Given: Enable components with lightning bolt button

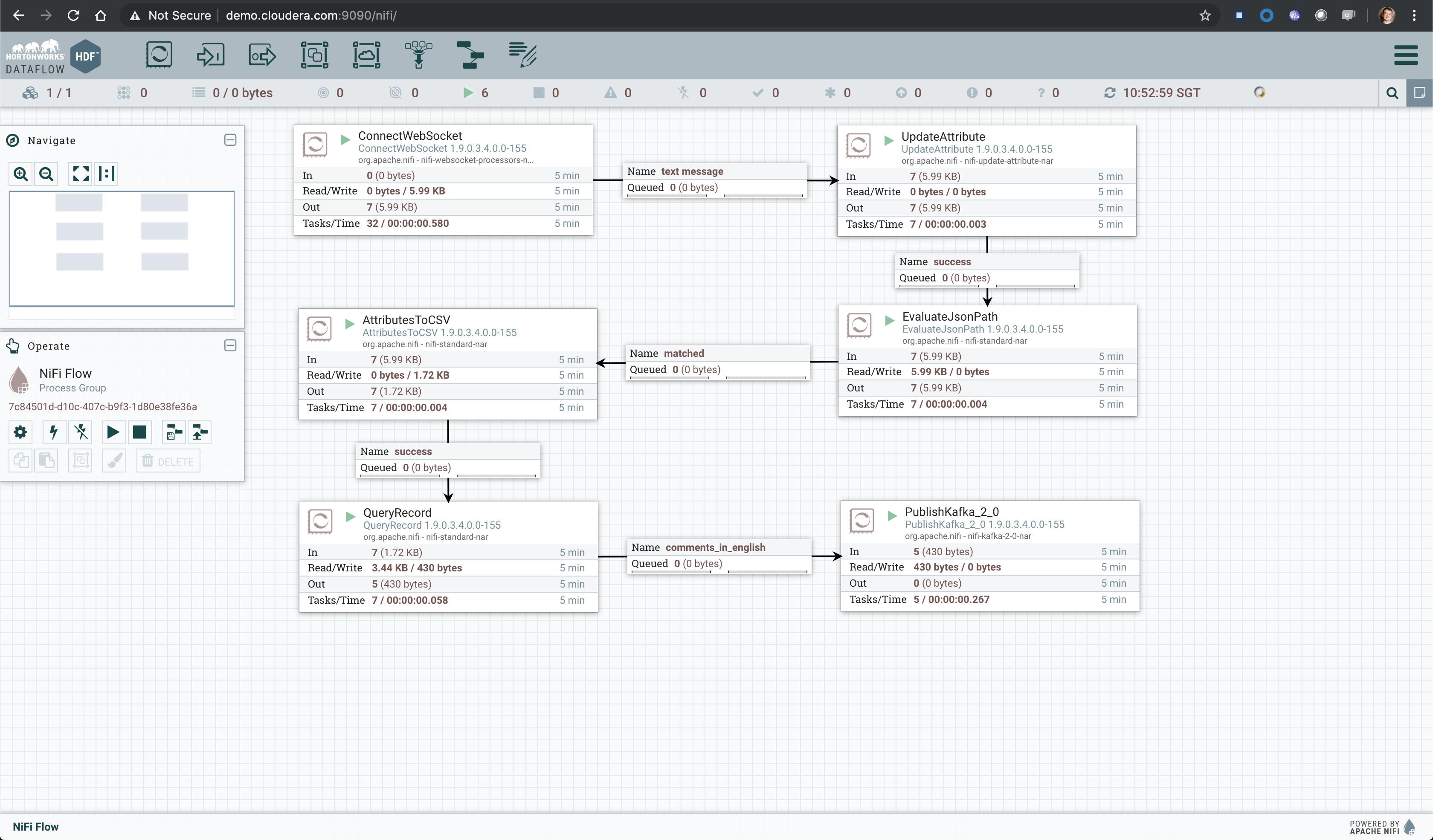Looking at the screenshot, I should pos(53,432).
